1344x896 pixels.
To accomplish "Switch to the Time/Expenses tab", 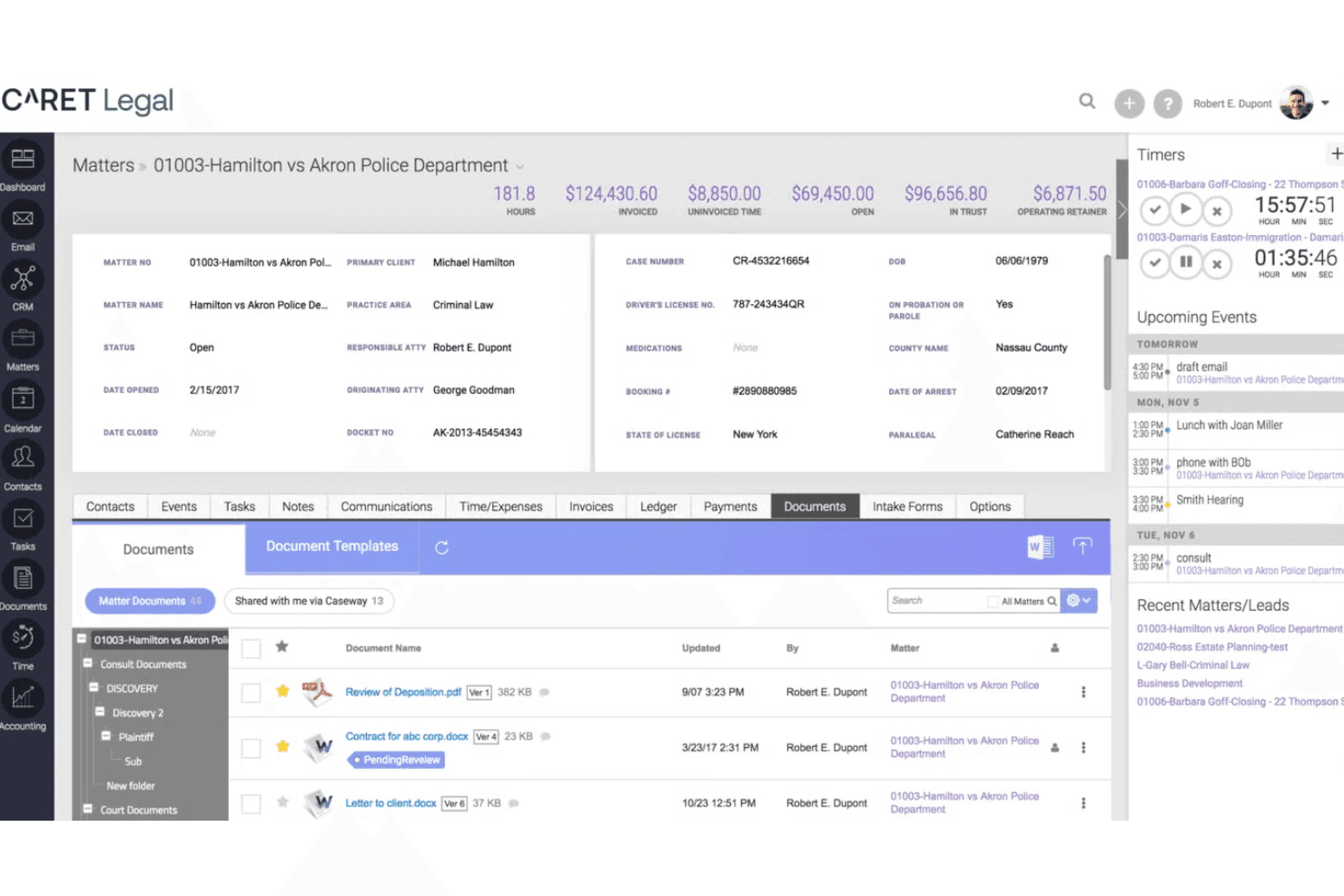I will click(500, 507).
